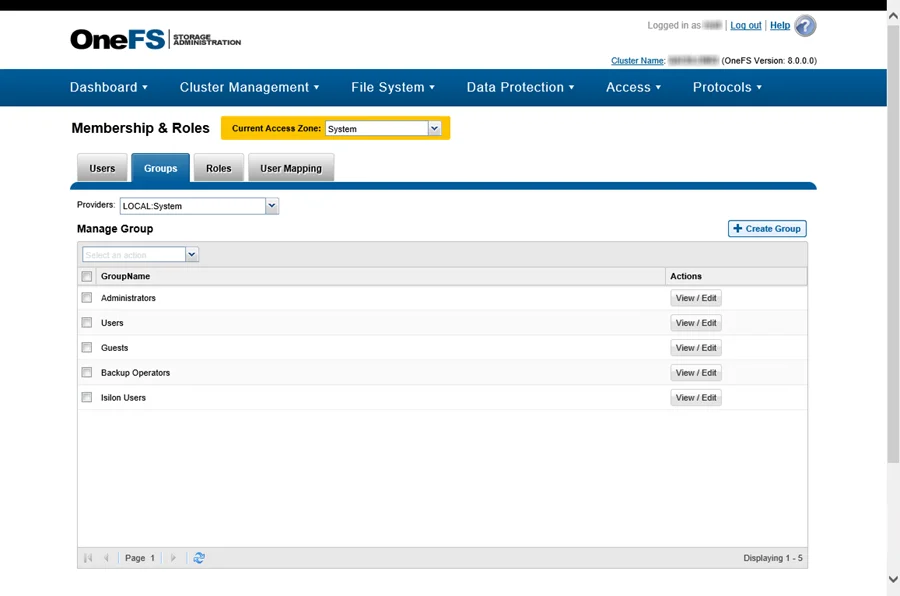Viewport: 900px width, 596px height.
Task: Go to previous page arrow icon
Action: coord(106,558)
